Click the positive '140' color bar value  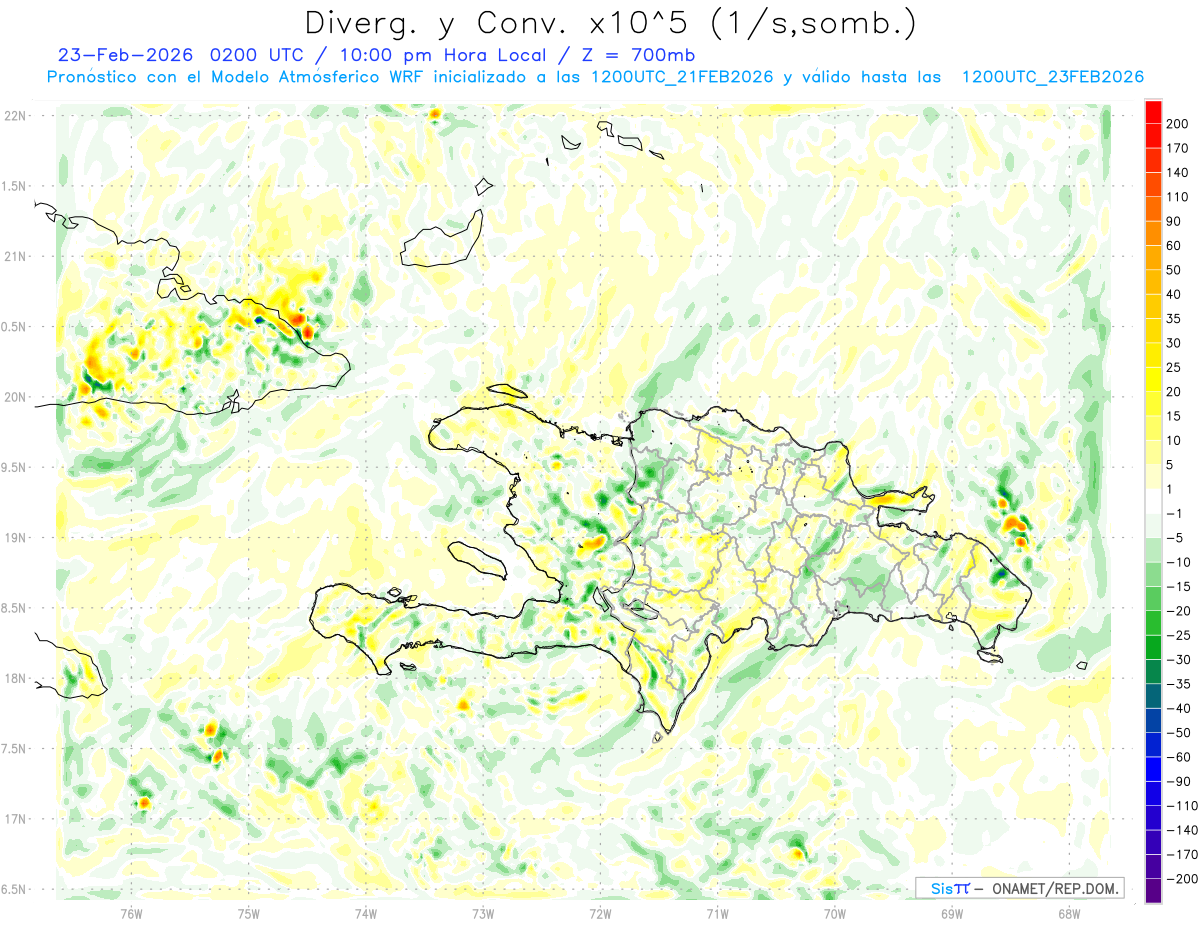pyautogui.click(x=1178, y=173)
